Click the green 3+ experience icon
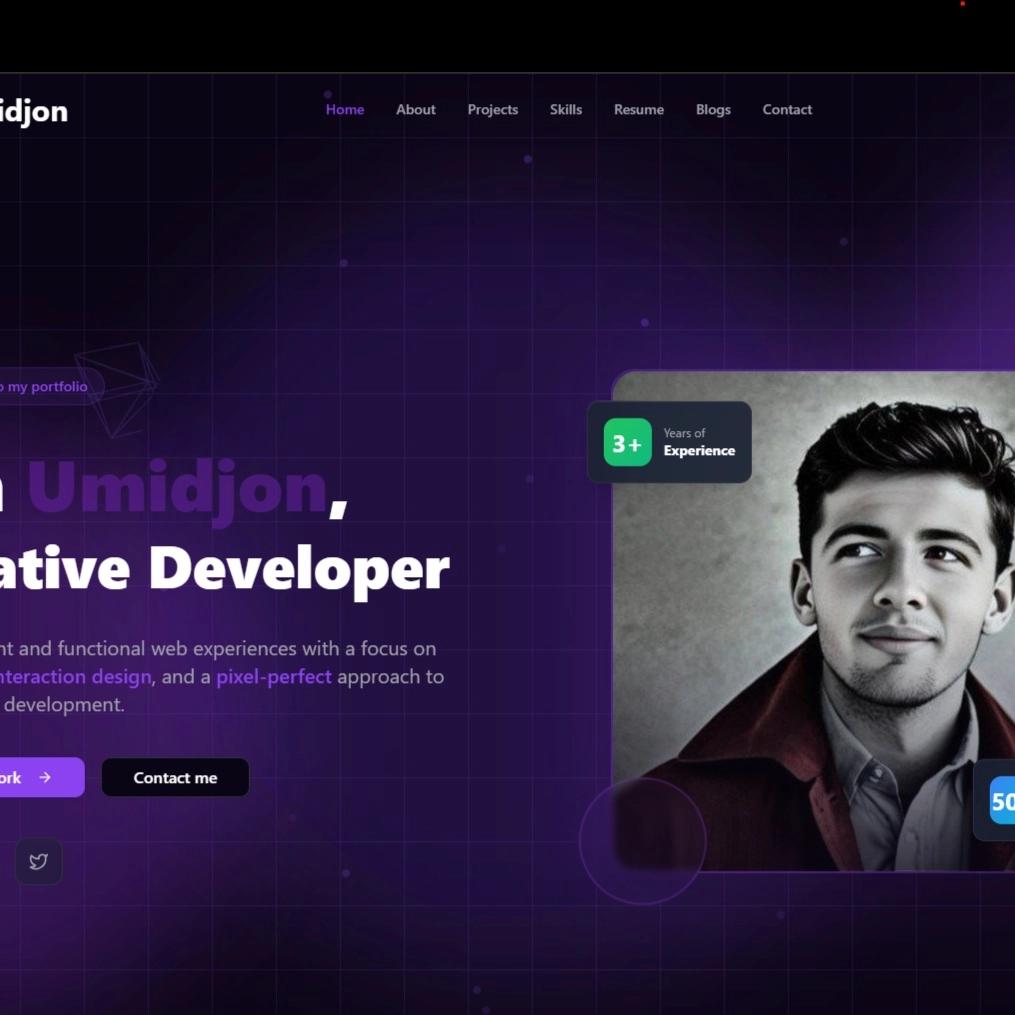Viewport: 1015px width, 1015px height. pyautogui.click(x=627, y=443)
